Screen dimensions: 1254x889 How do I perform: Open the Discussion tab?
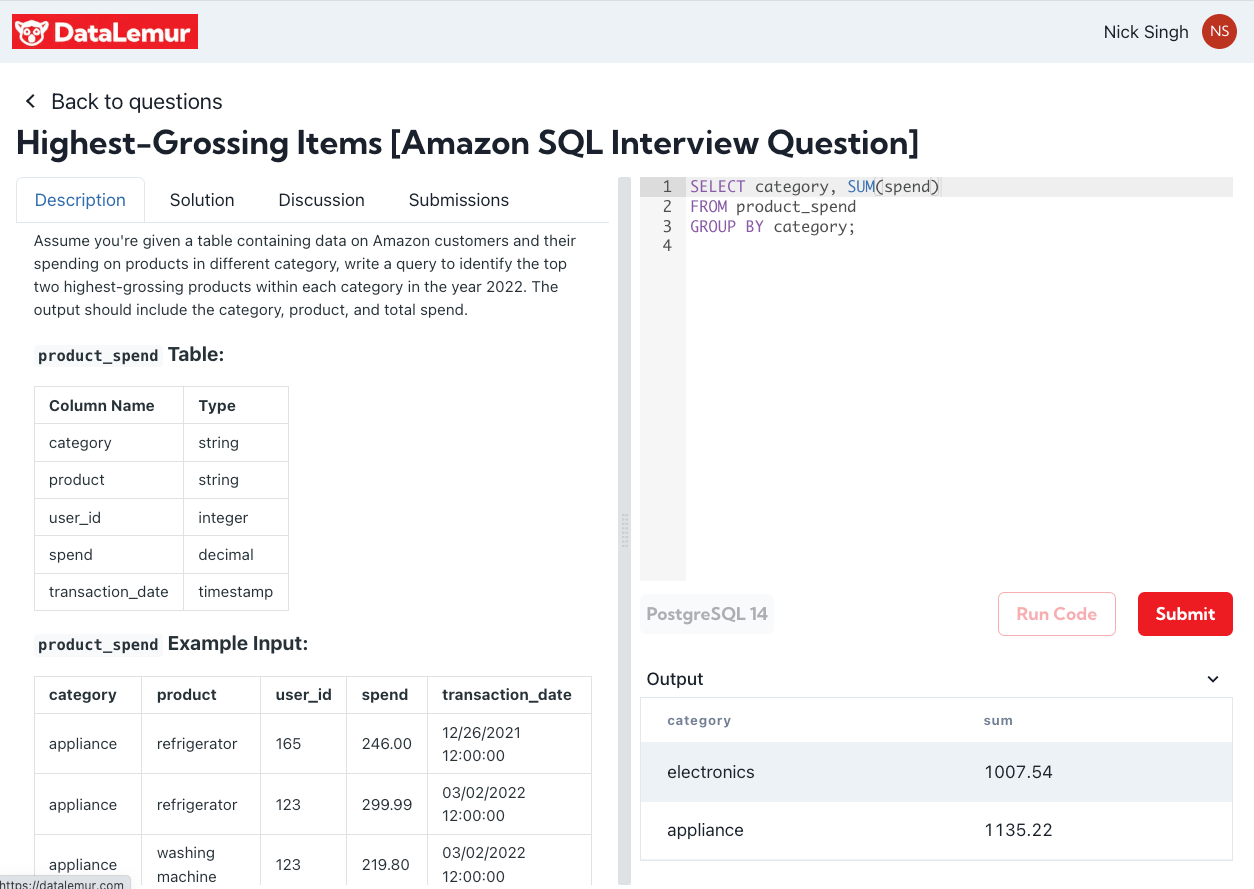coord(321,200)
